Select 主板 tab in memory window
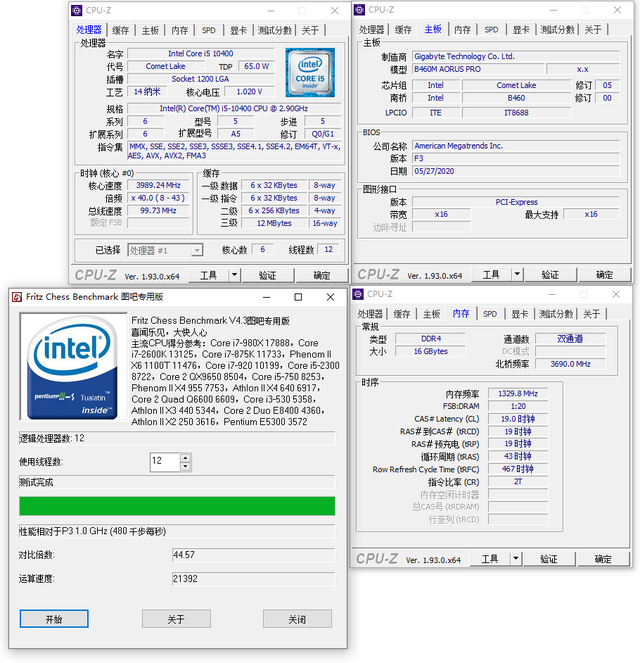This screenshot has width=640, height=663. (x=432, y=314)
